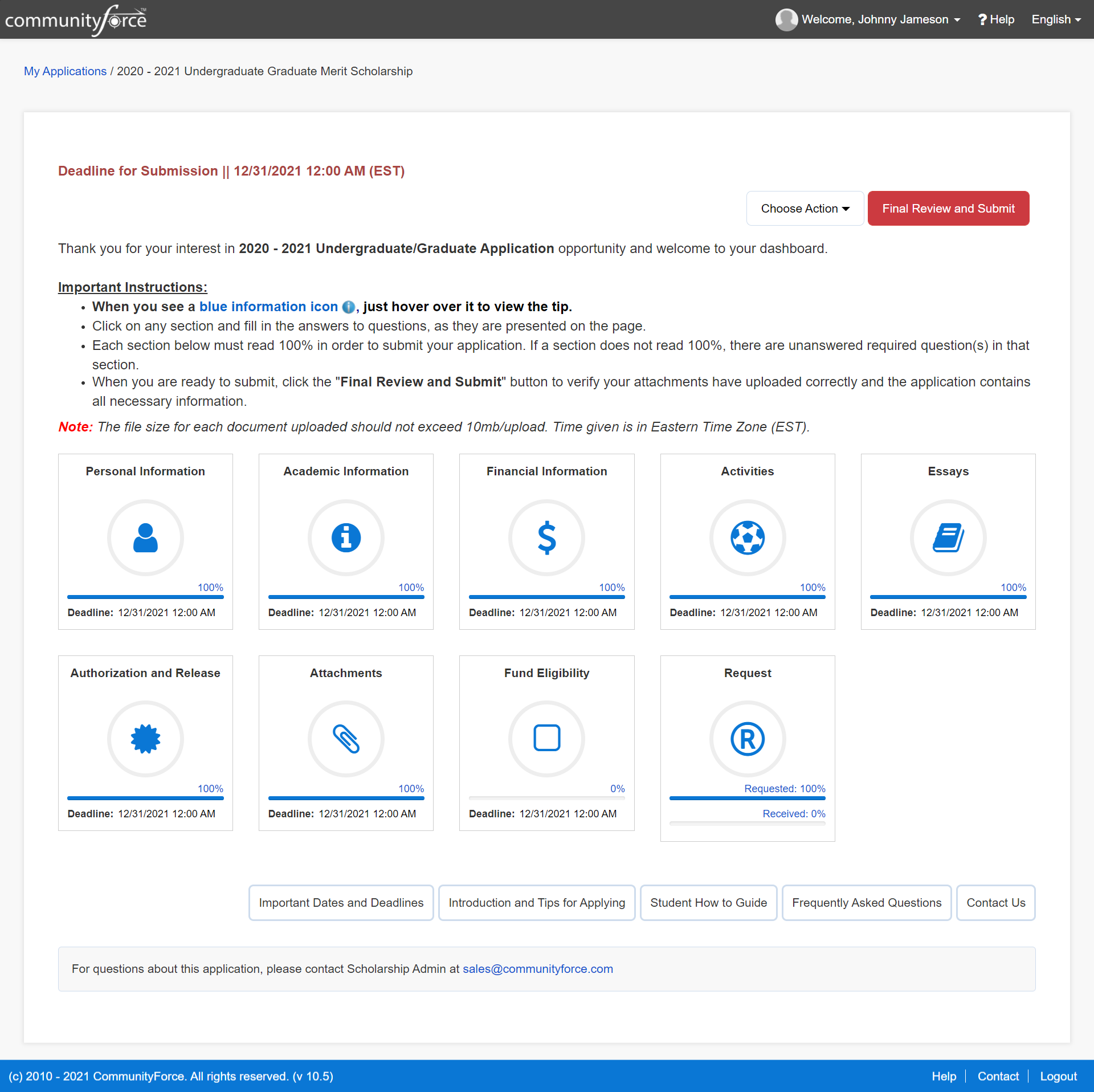1094x1092 pixels.
Task: Click the blue information tip icon
Action: tap(348, 307)
